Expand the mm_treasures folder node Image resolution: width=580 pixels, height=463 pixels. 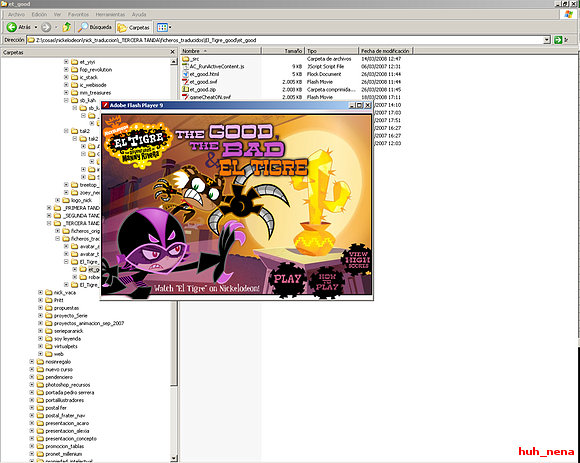(66, 93)
